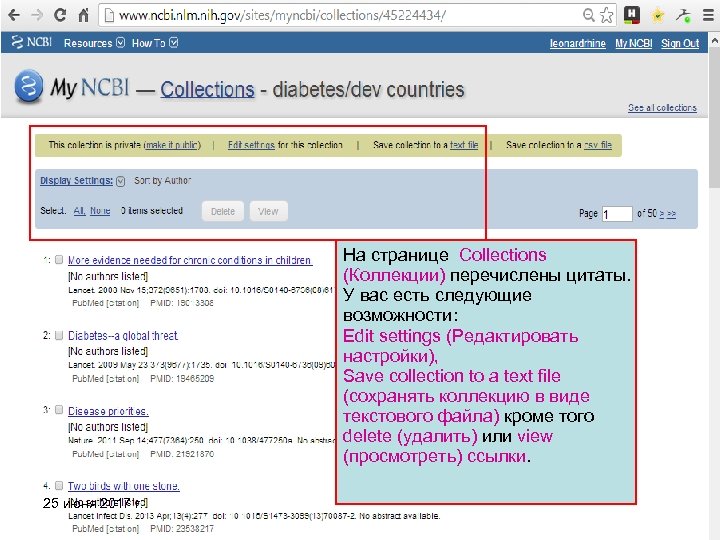Image resolution: width=720 pixels, height=540 pixels.
Task: Save collection via text file link
Action: click(464, 145)
